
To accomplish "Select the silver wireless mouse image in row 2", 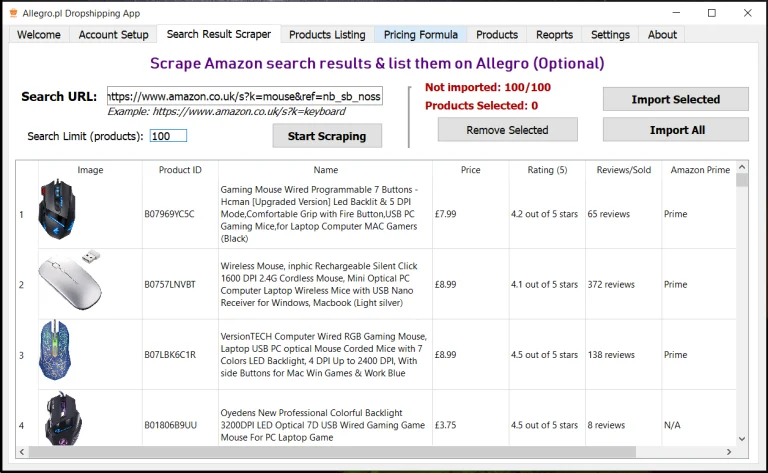I will point(70,280).
